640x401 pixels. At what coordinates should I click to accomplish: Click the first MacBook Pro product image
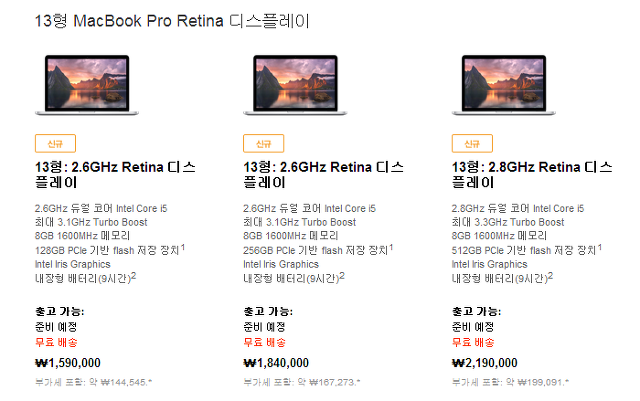click(87, 85)
